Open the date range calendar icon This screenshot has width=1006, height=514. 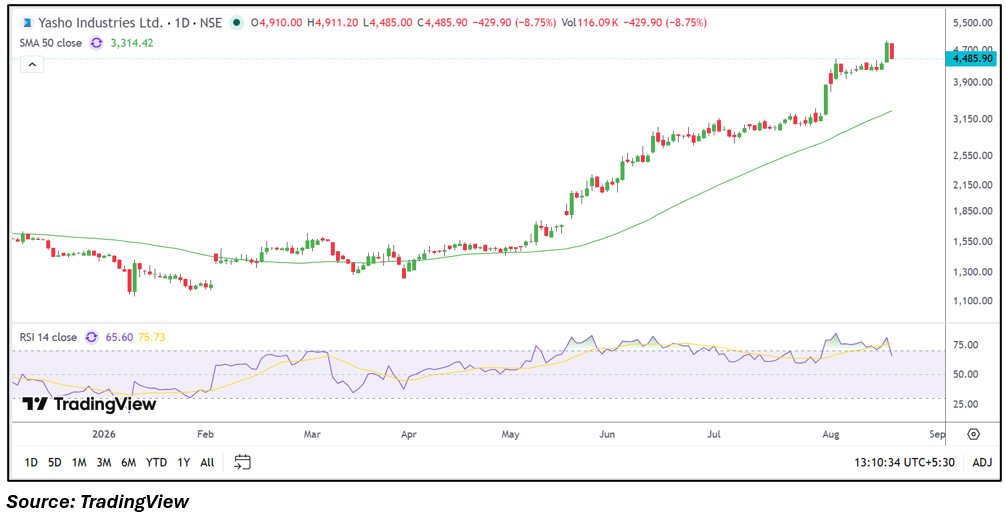(x=243, y=462)
